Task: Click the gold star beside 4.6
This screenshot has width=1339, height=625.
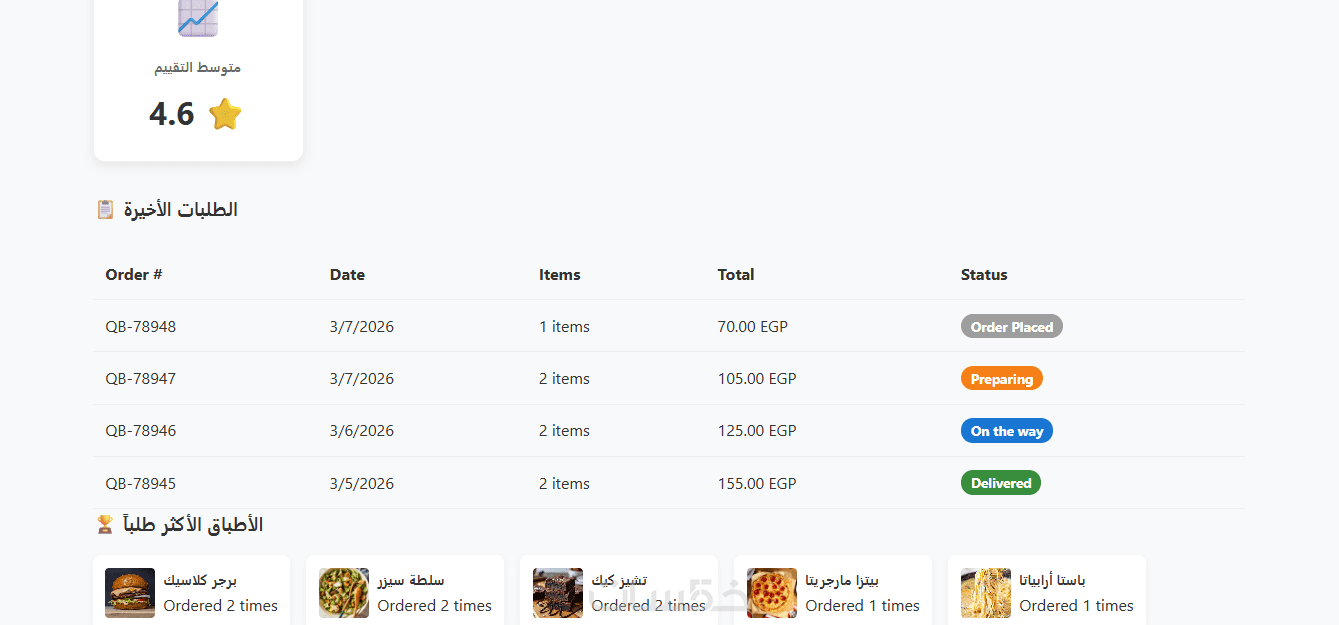Action: [x=225, y=114]
